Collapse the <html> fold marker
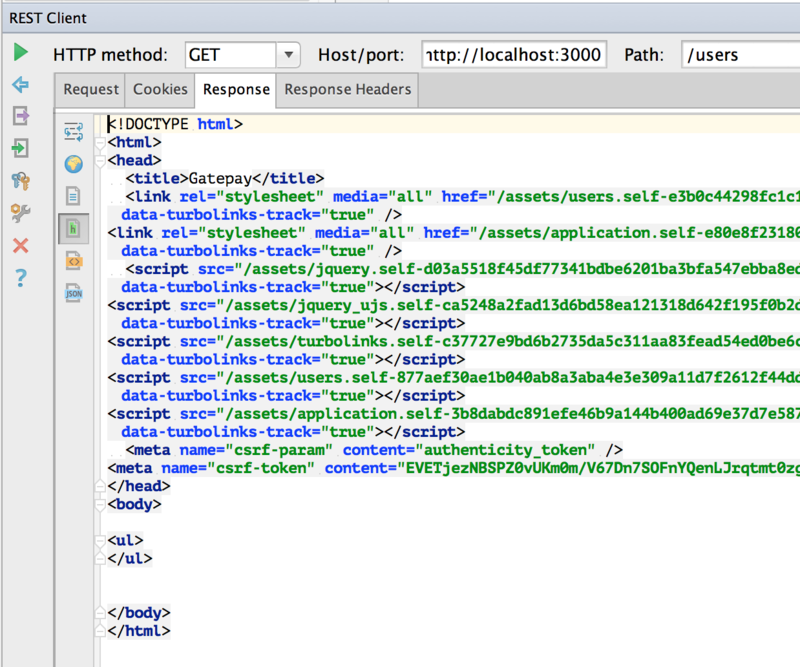The width and height of the screenshot is (800, 667). coord(101,142)
